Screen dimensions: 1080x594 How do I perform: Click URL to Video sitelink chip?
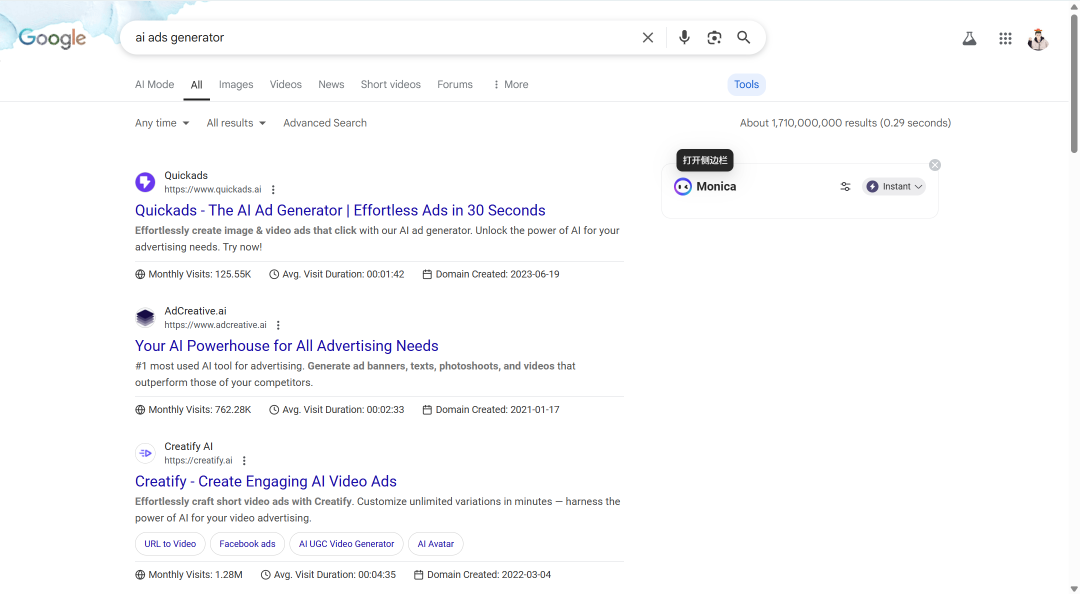tap(170, 544)
